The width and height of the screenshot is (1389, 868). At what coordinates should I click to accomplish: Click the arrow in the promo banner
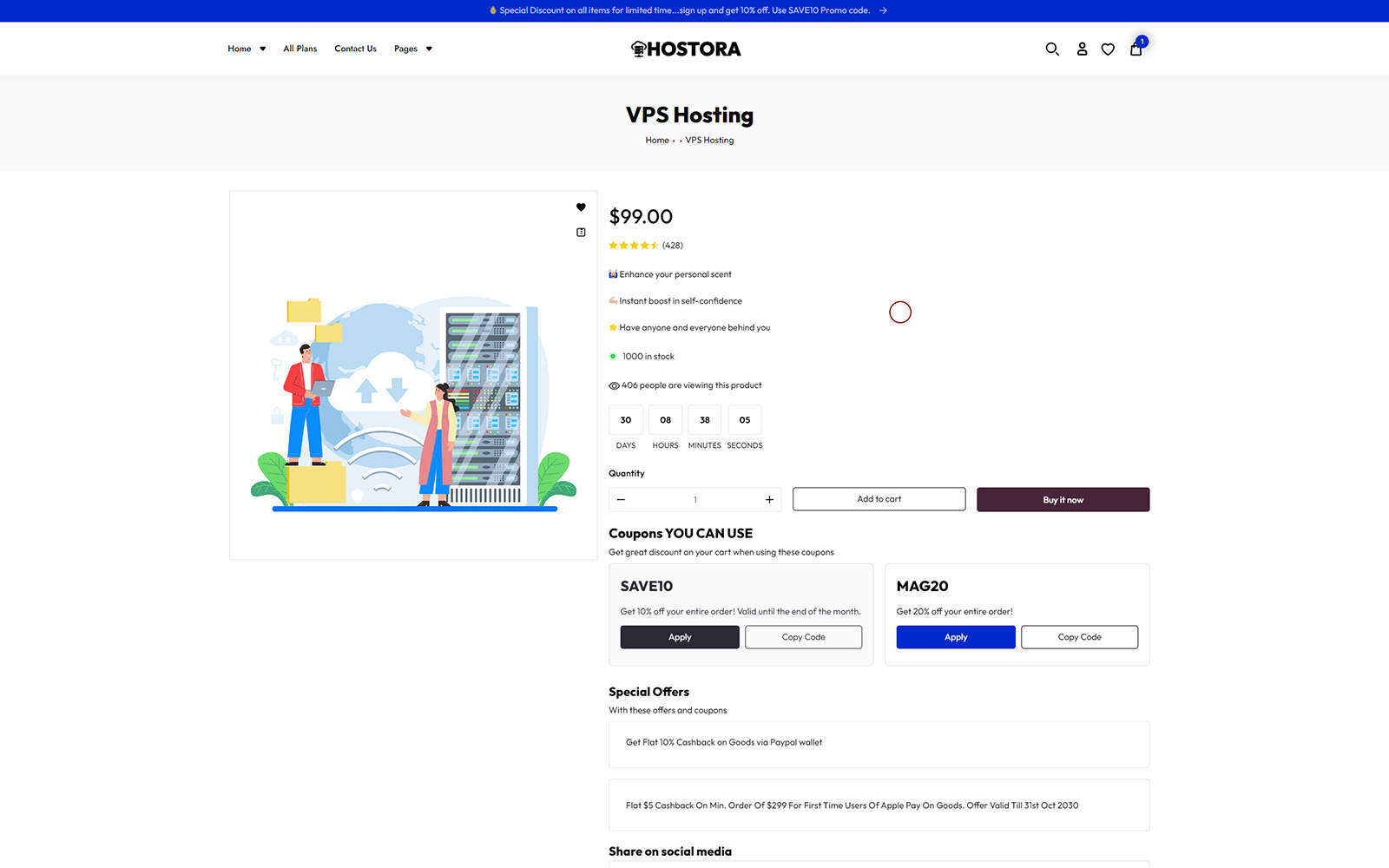(883, 10)
